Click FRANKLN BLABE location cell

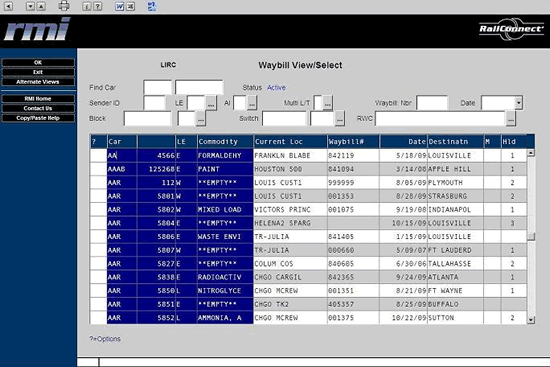[x=290, y=155]
